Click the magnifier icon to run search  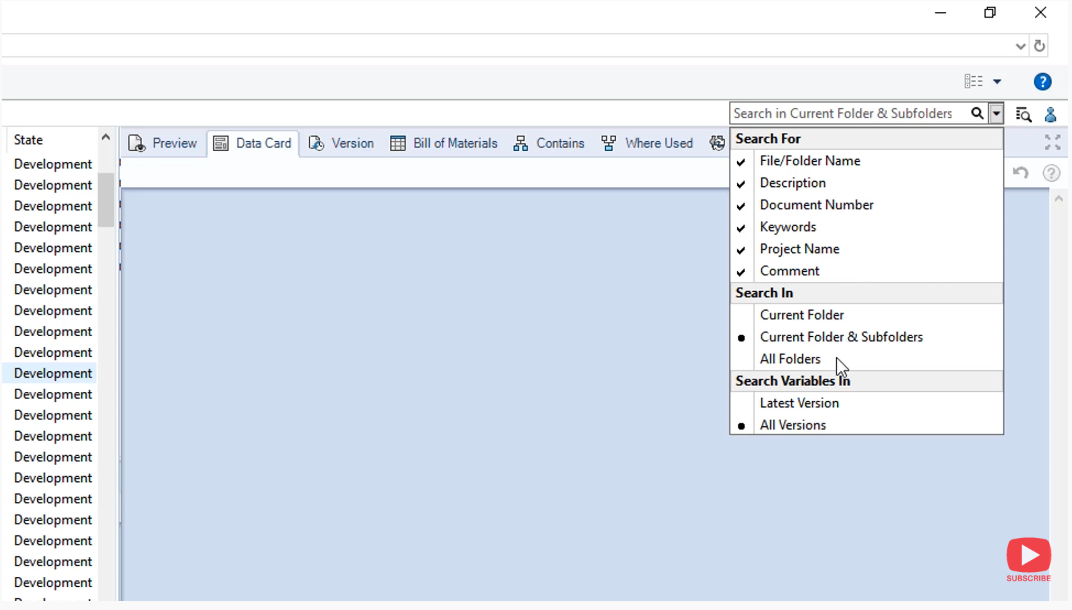977,113
